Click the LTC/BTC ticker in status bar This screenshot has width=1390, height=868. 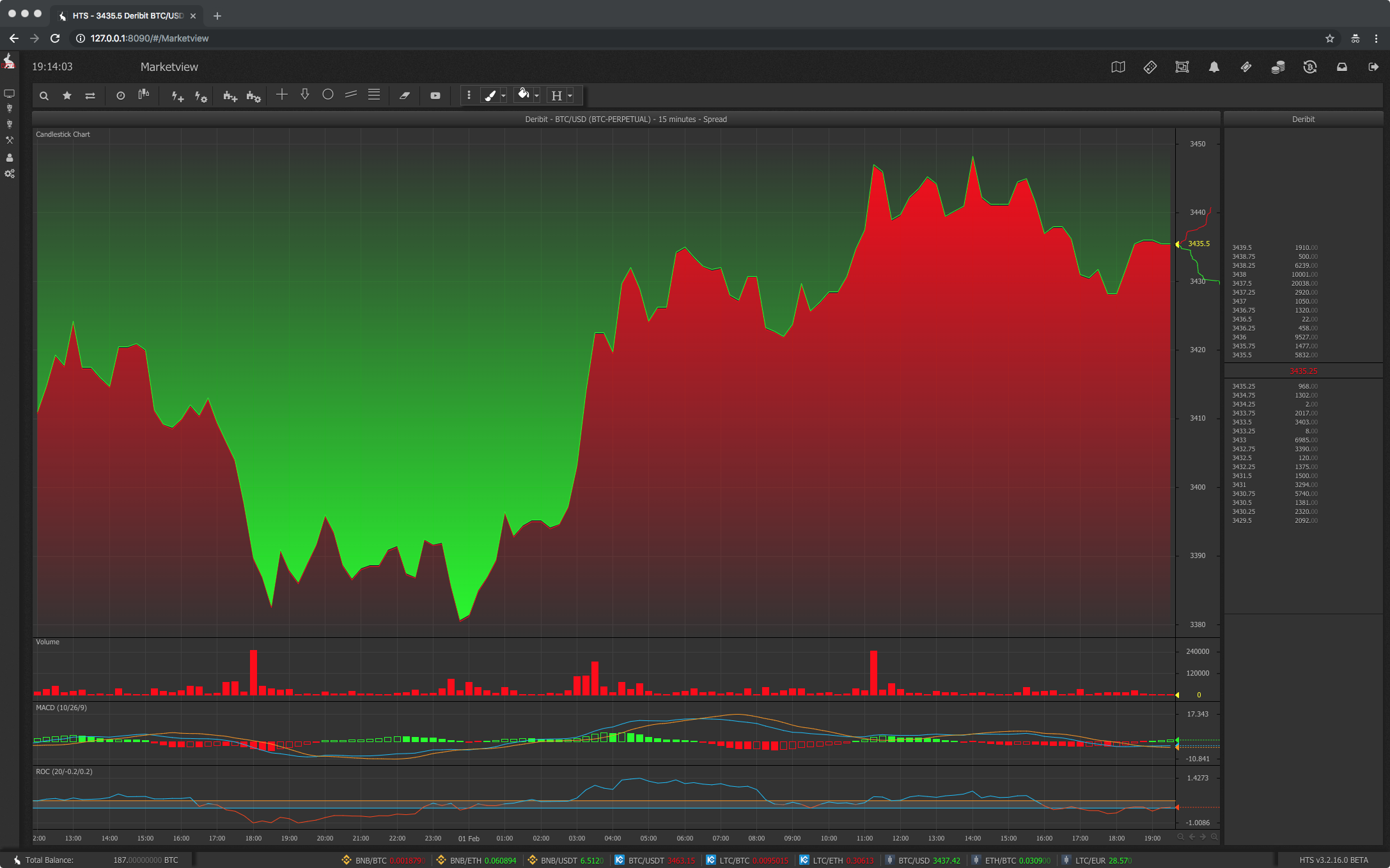point(747,860)
